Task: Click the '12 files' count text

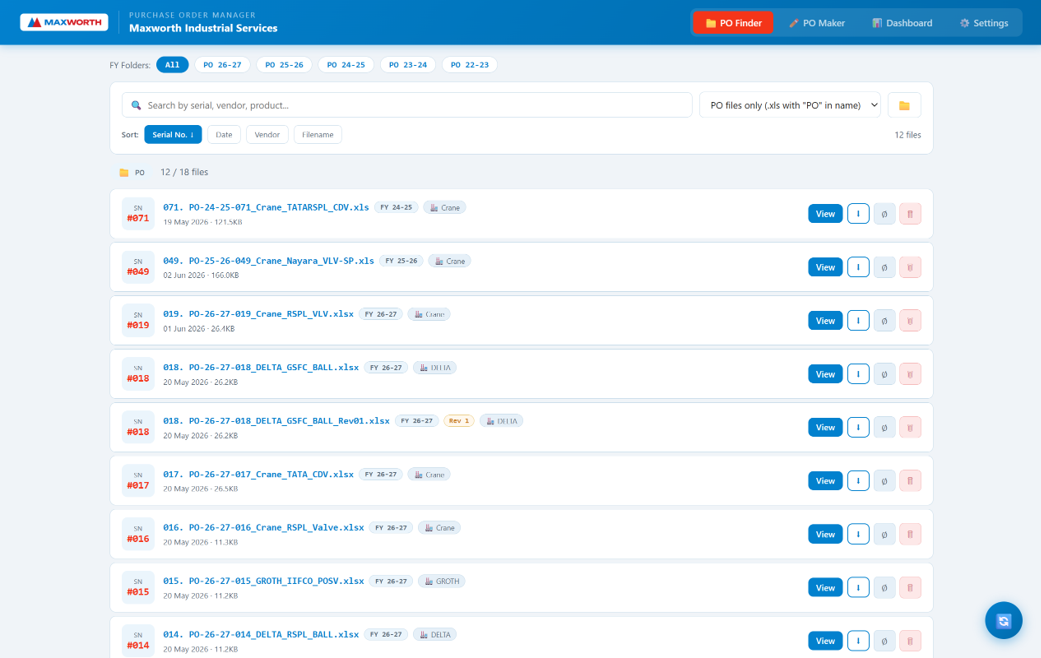Action: 908,135
